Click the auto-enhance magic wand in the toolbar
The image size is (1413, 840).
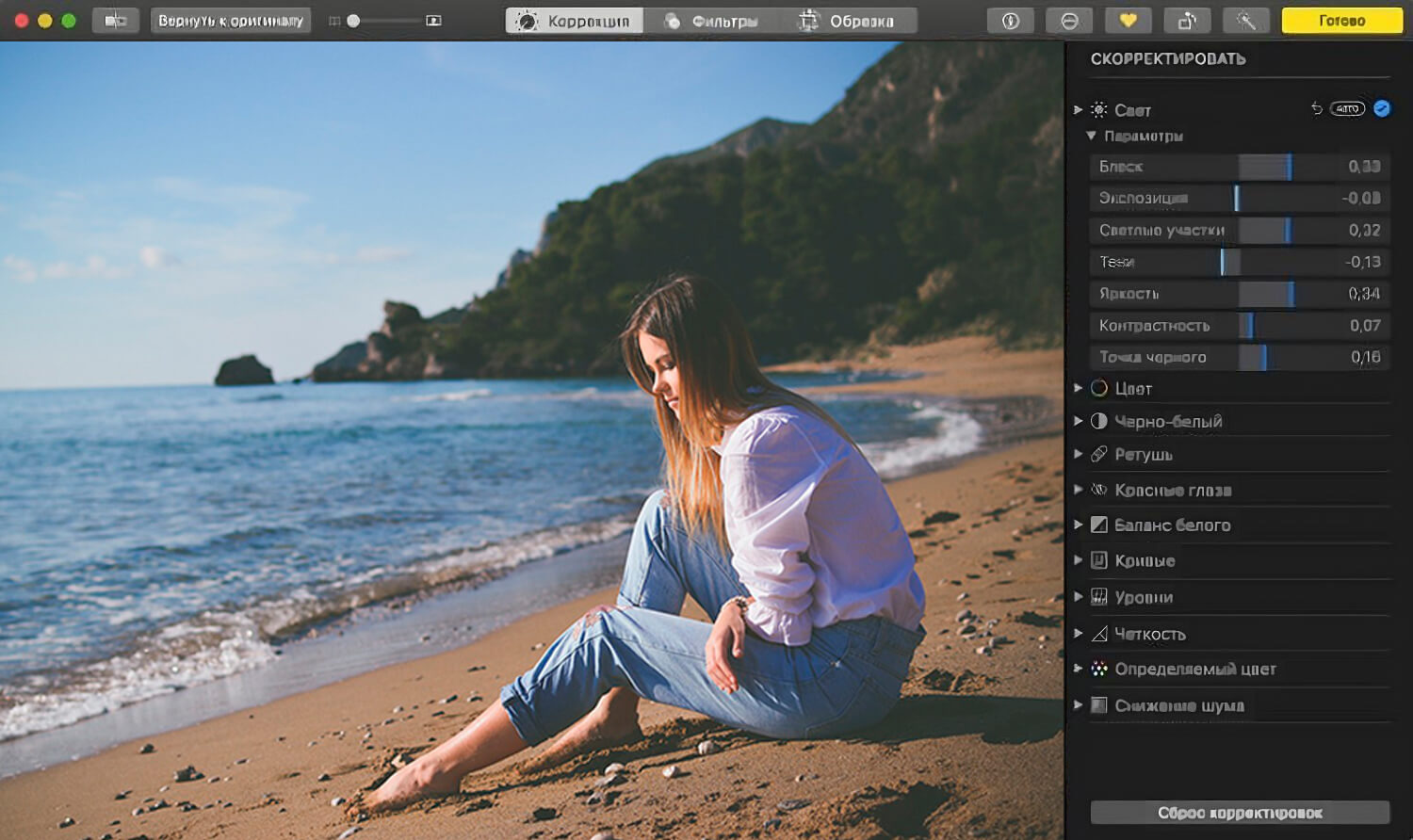click(x=1247, y=19)
